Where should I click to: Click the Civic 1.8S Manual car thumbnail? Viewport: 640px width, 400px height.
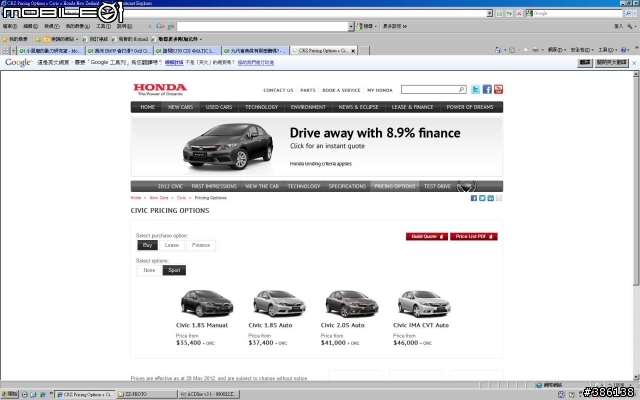207,303
